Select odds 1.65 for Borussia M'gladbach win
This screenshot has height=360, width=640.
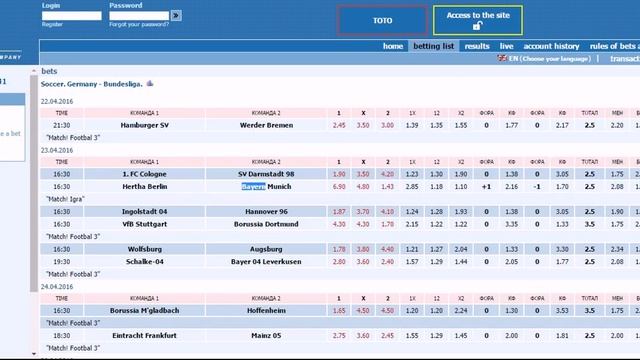[339, 311]
